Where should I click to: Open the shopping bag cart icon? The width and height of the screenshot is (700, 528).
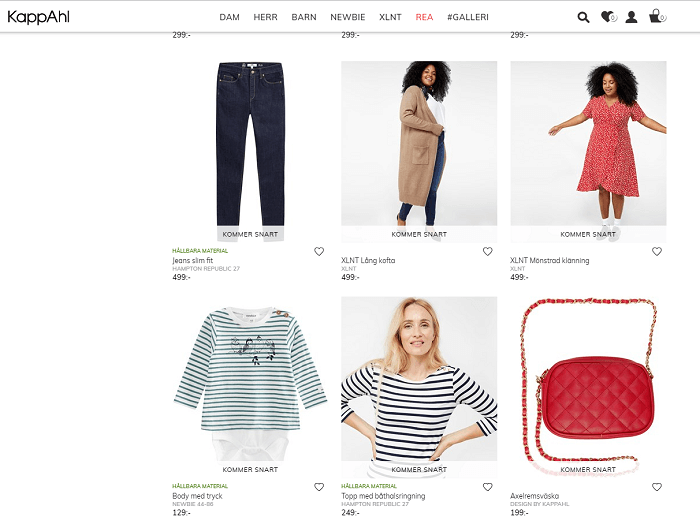[x=656, y=17]
